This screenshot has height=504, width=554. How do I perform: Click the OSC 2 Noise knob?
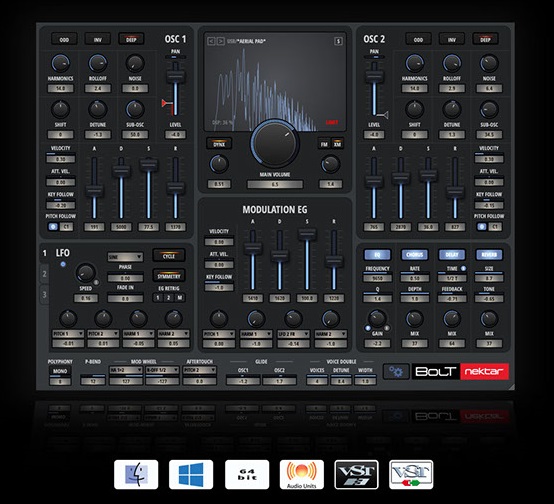pyautogui.click(x=489, y=64)
